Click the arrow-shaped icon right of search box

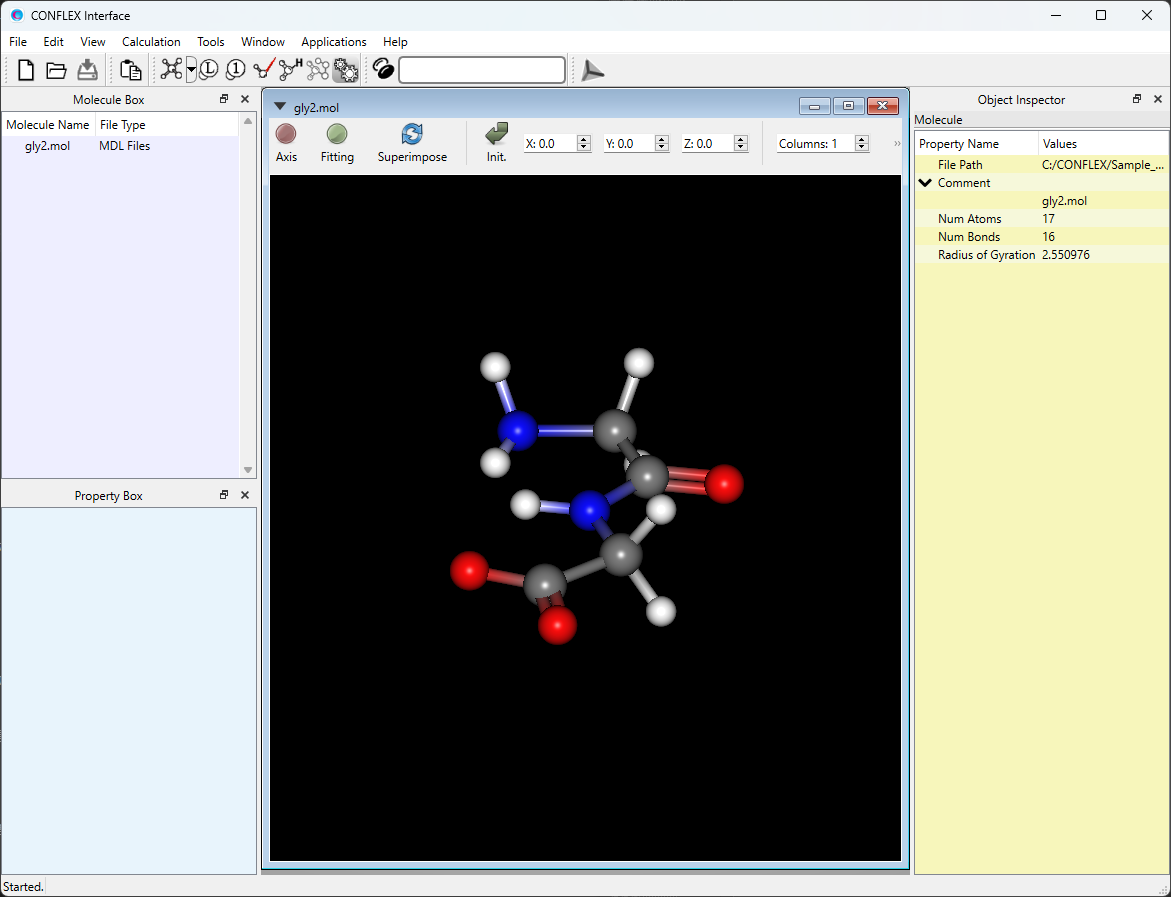pos(593,70)
